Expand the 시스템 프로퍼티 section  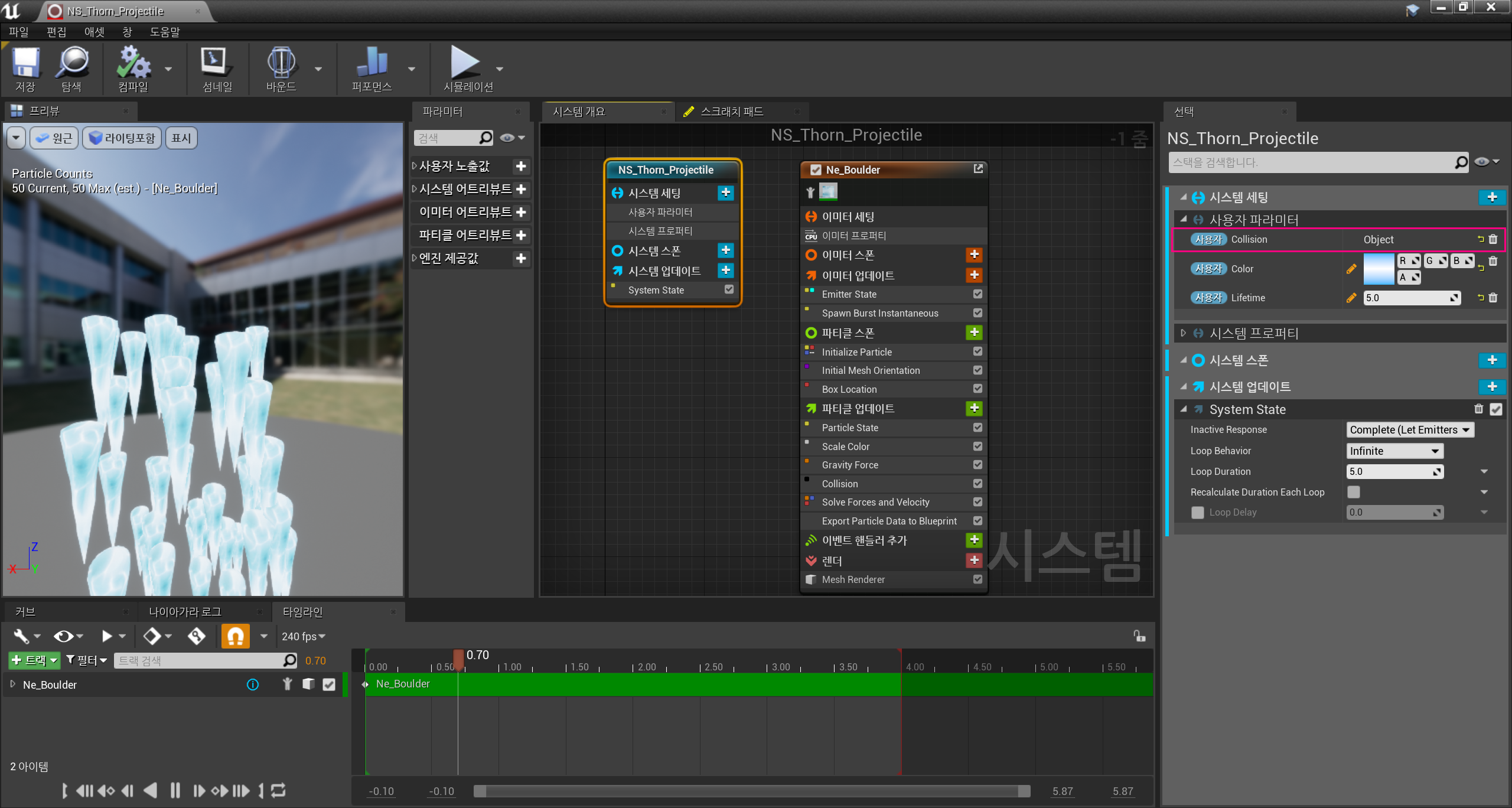click(1184, 333)
